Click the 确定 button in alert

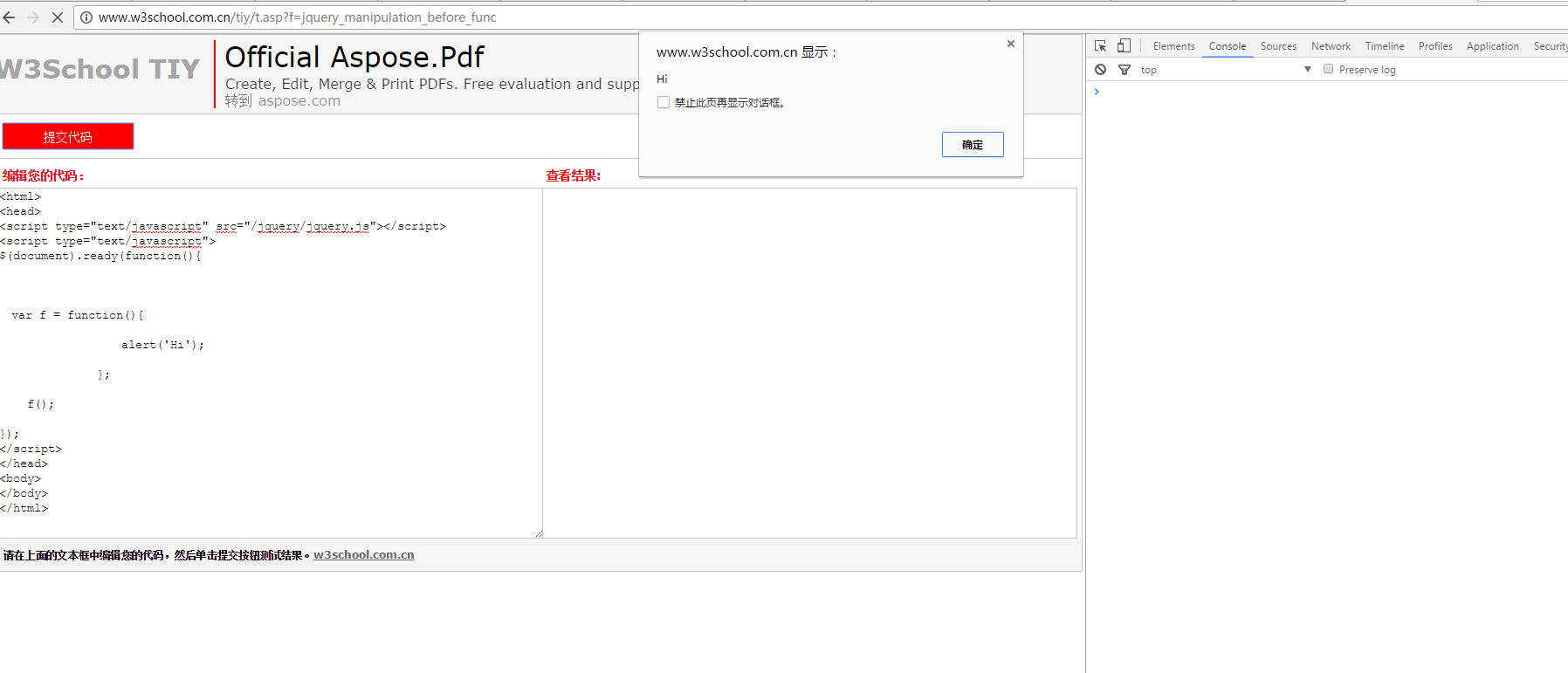point(973,145)
